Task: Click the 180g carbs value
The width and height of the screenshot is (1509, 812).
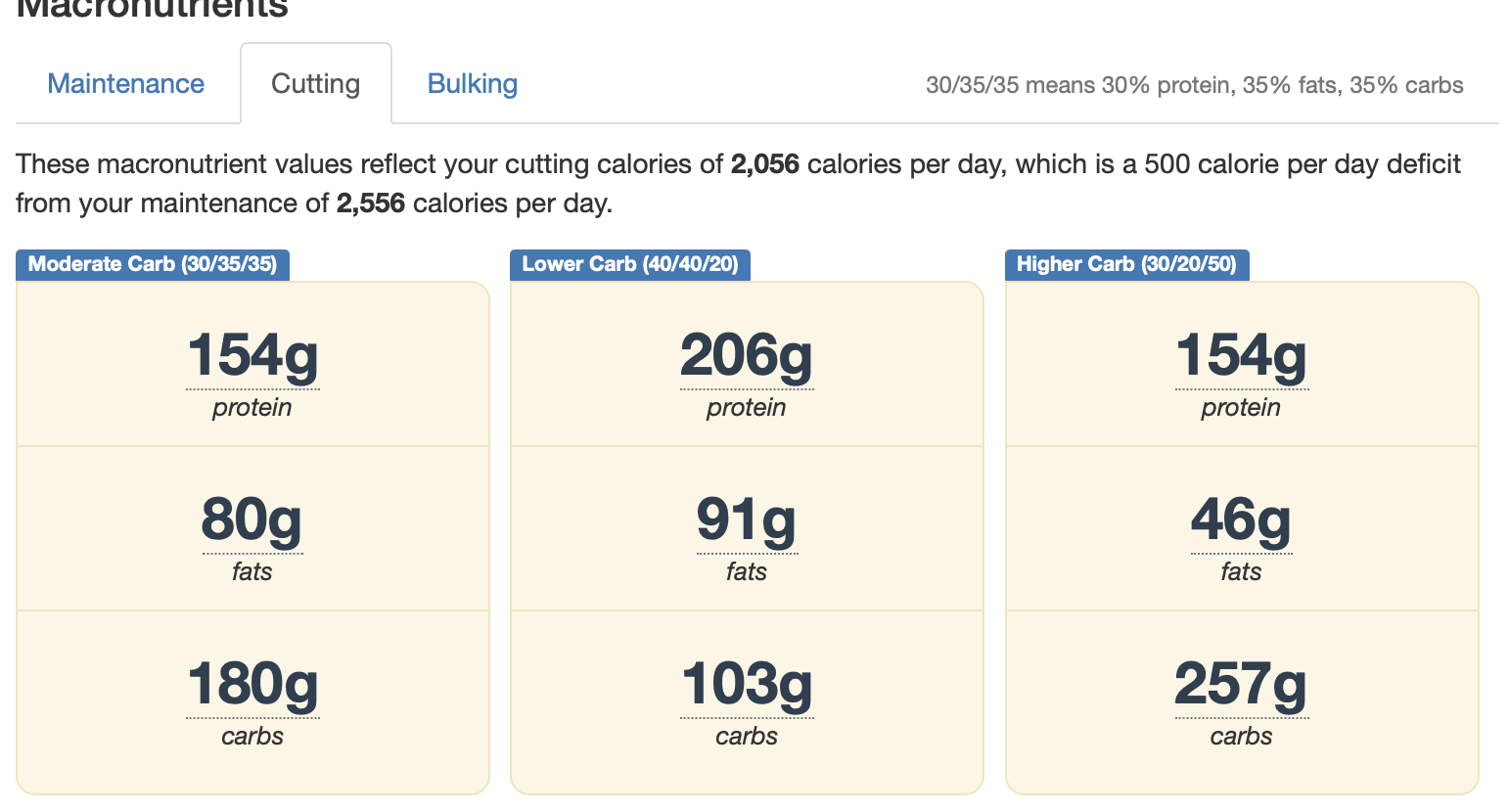Action: coord(252,684)
